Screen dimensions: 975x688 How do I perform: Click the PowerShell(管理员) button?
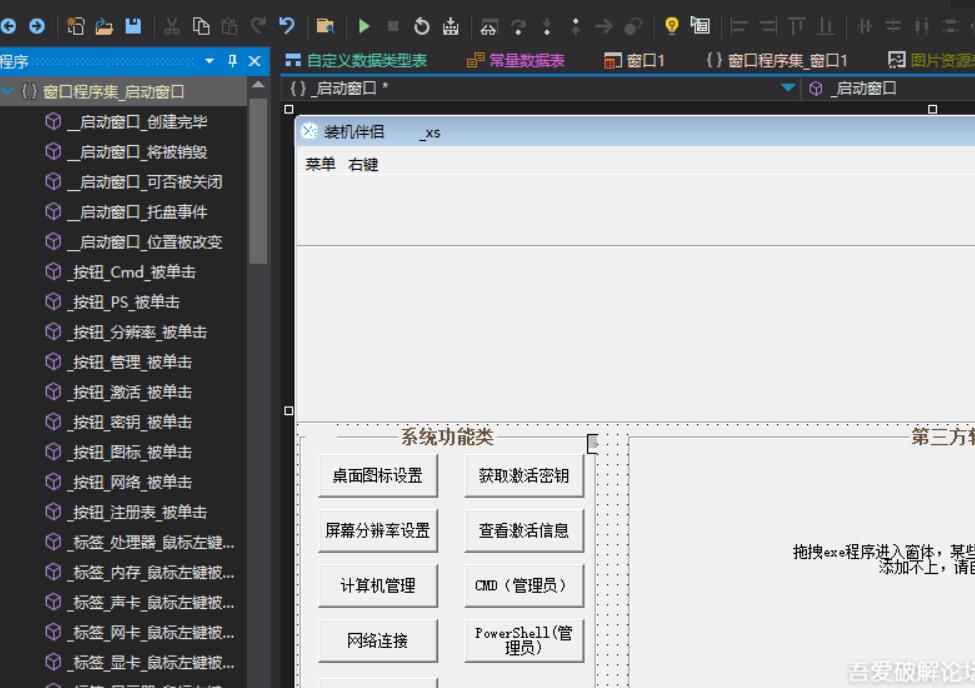tap(524, 640)
